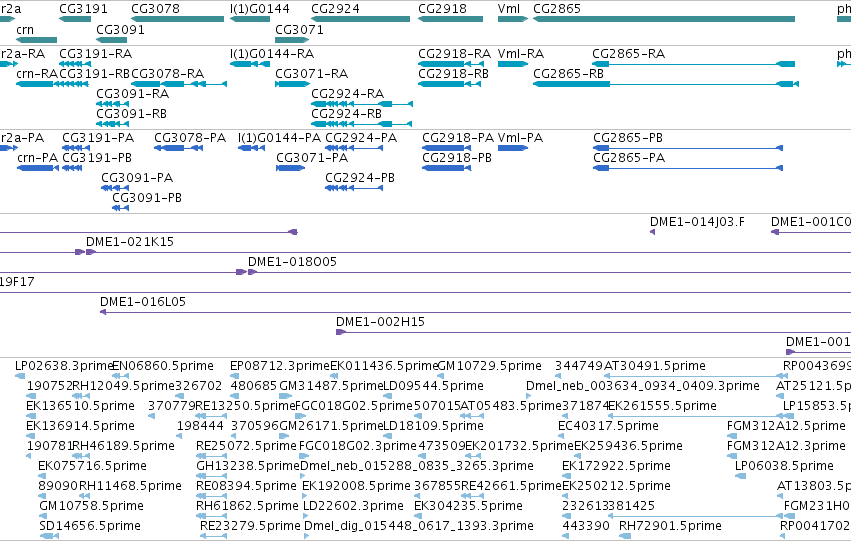Click EST label GM10729.5prime

(490, 366)
